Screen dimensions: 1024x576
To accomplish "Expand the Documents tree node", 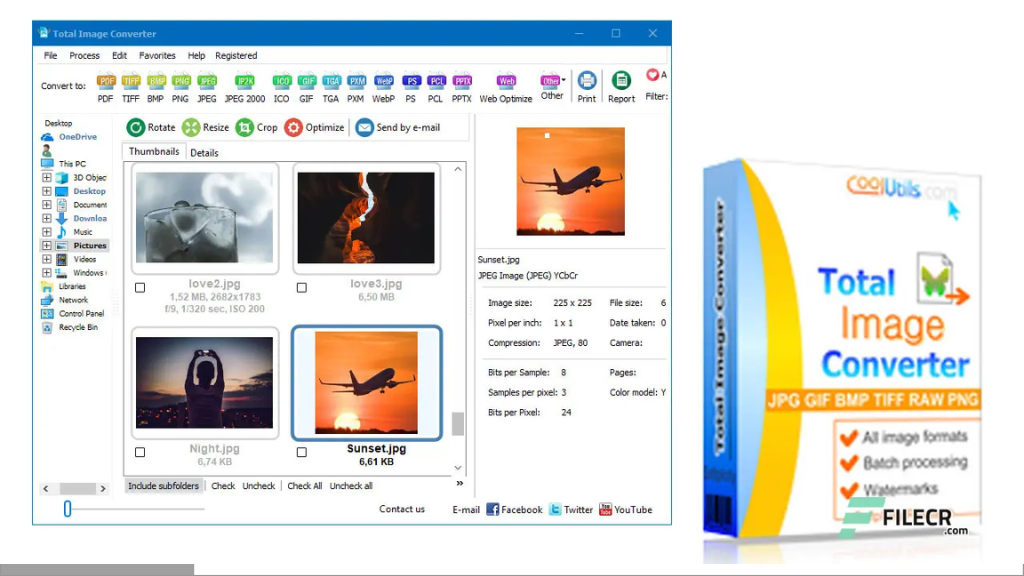I will [46, 205].
